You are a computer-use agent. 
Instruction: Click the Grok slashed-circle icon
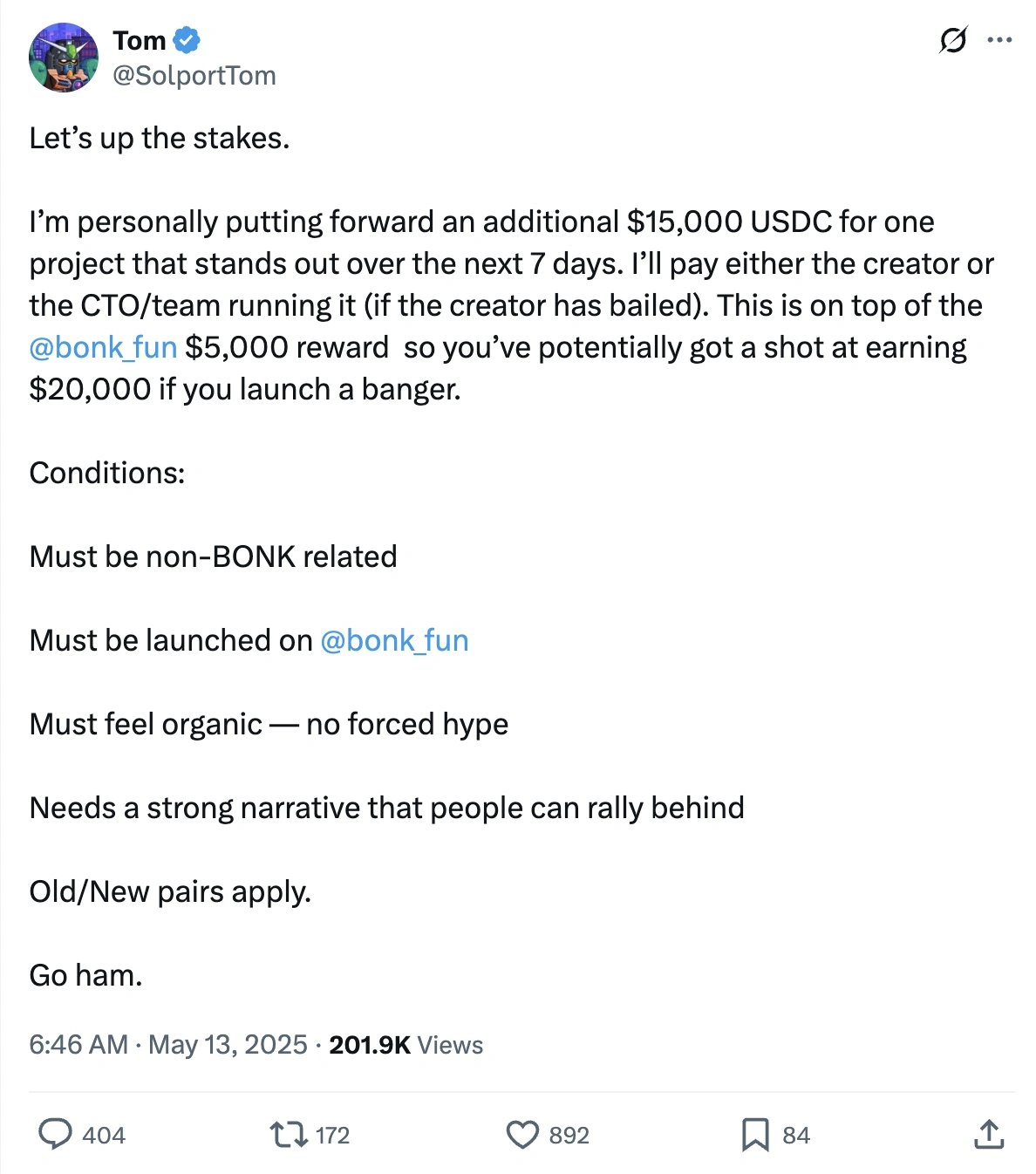point(952,40)
